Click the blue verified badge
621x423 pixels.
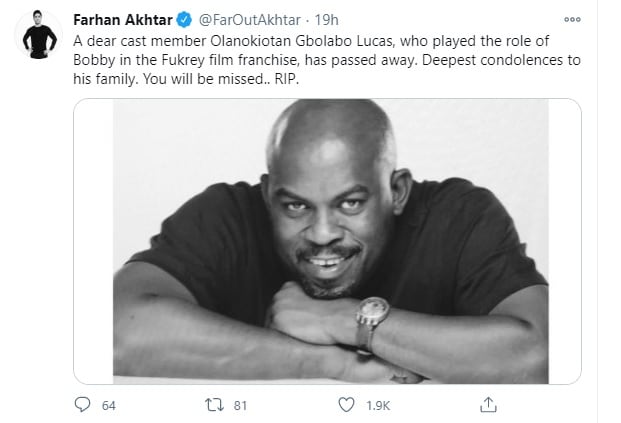(184, 20)
